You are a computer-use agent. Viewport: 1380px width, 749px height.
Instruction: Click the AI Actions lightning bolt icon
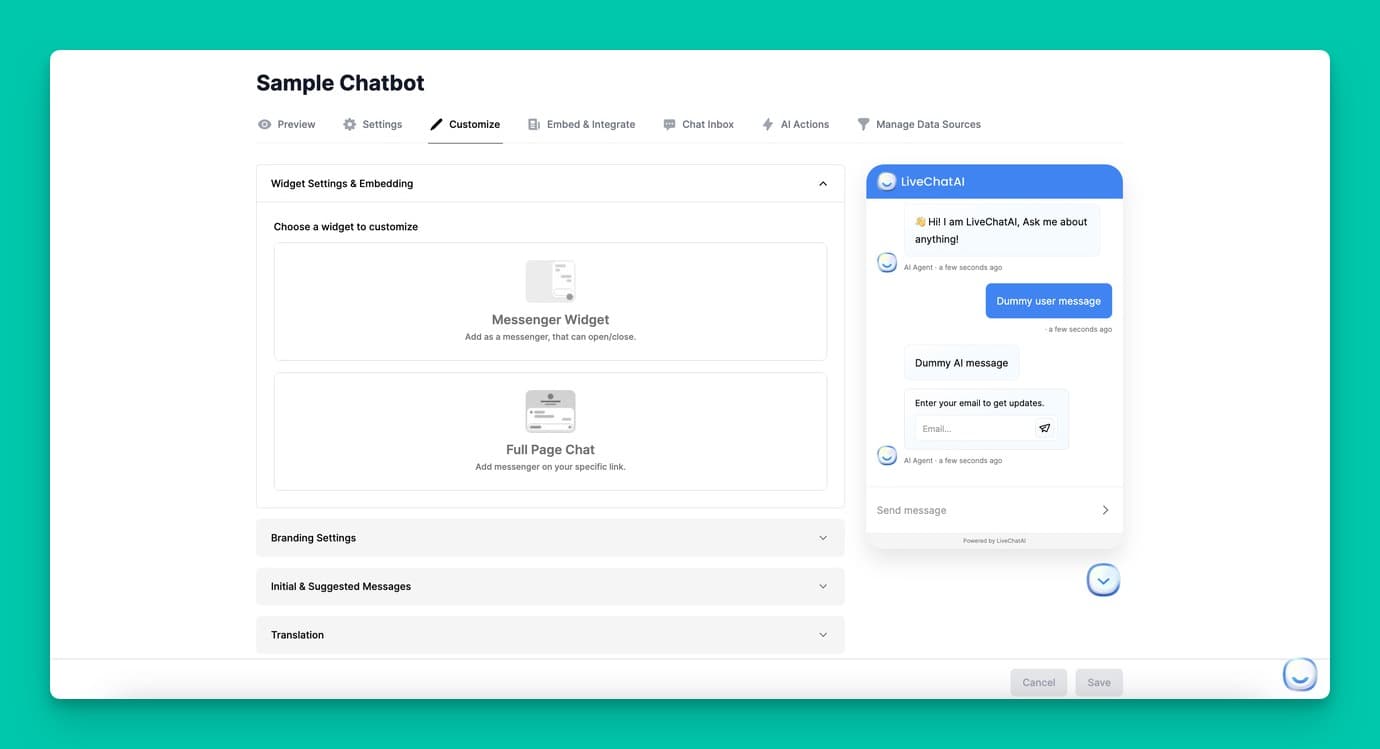tap(768, 124)
